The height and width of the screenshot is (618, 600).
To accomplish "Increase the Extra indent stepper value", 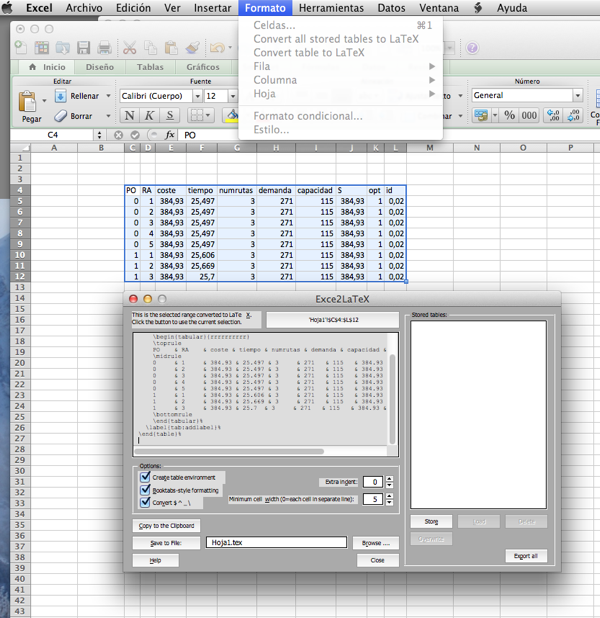I will click(389, 478).
